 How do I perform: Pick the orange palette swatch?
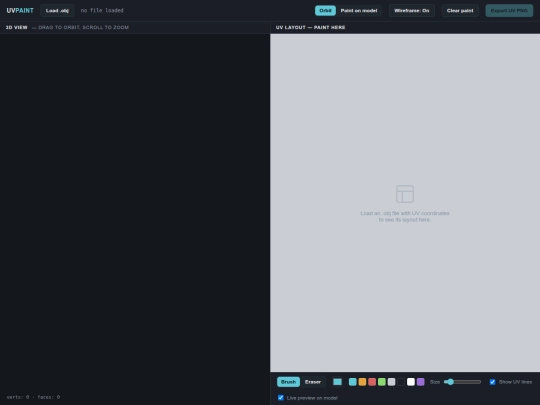[x=362, y=382]
